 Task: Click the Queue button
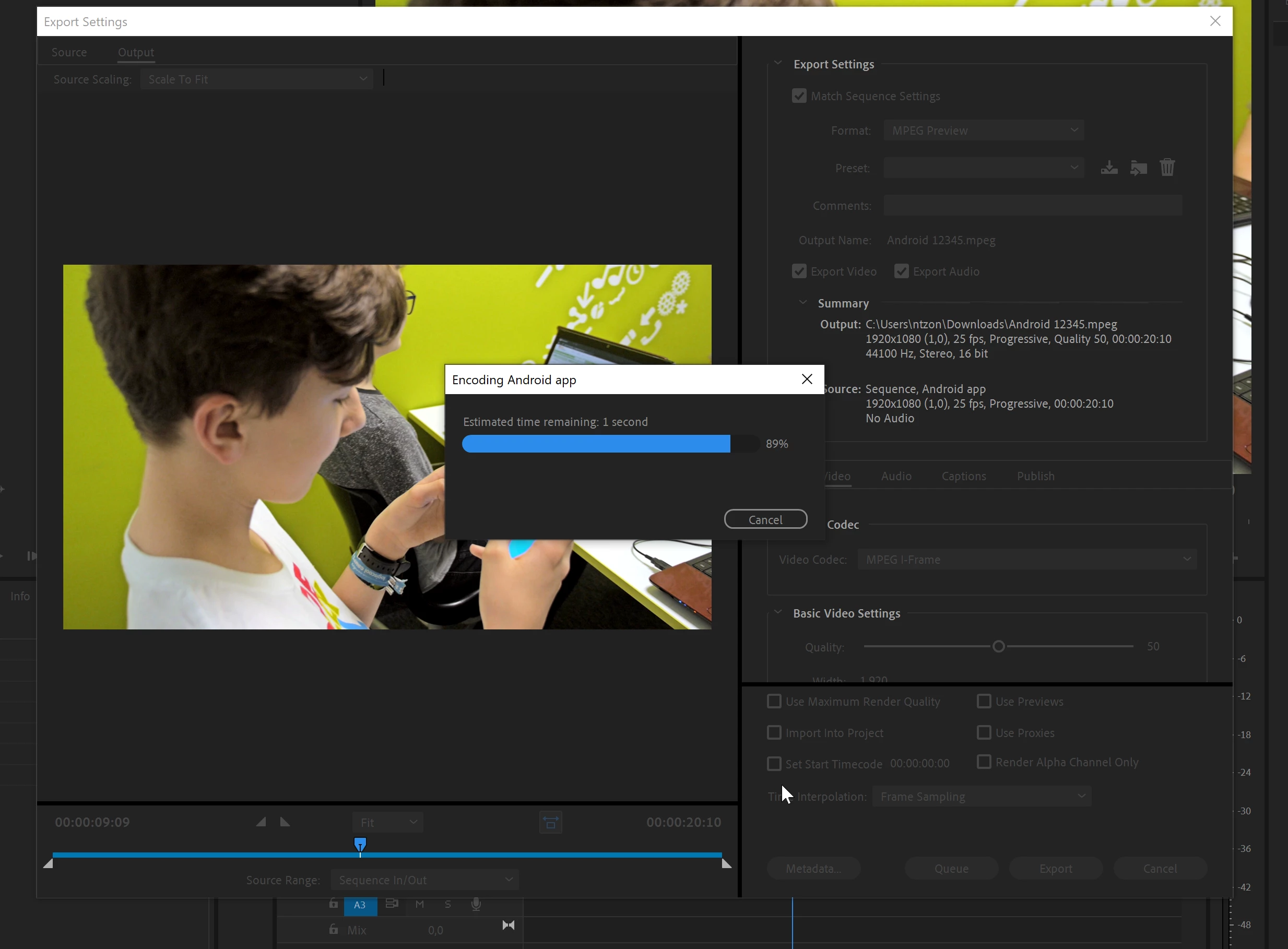(951, 868)
